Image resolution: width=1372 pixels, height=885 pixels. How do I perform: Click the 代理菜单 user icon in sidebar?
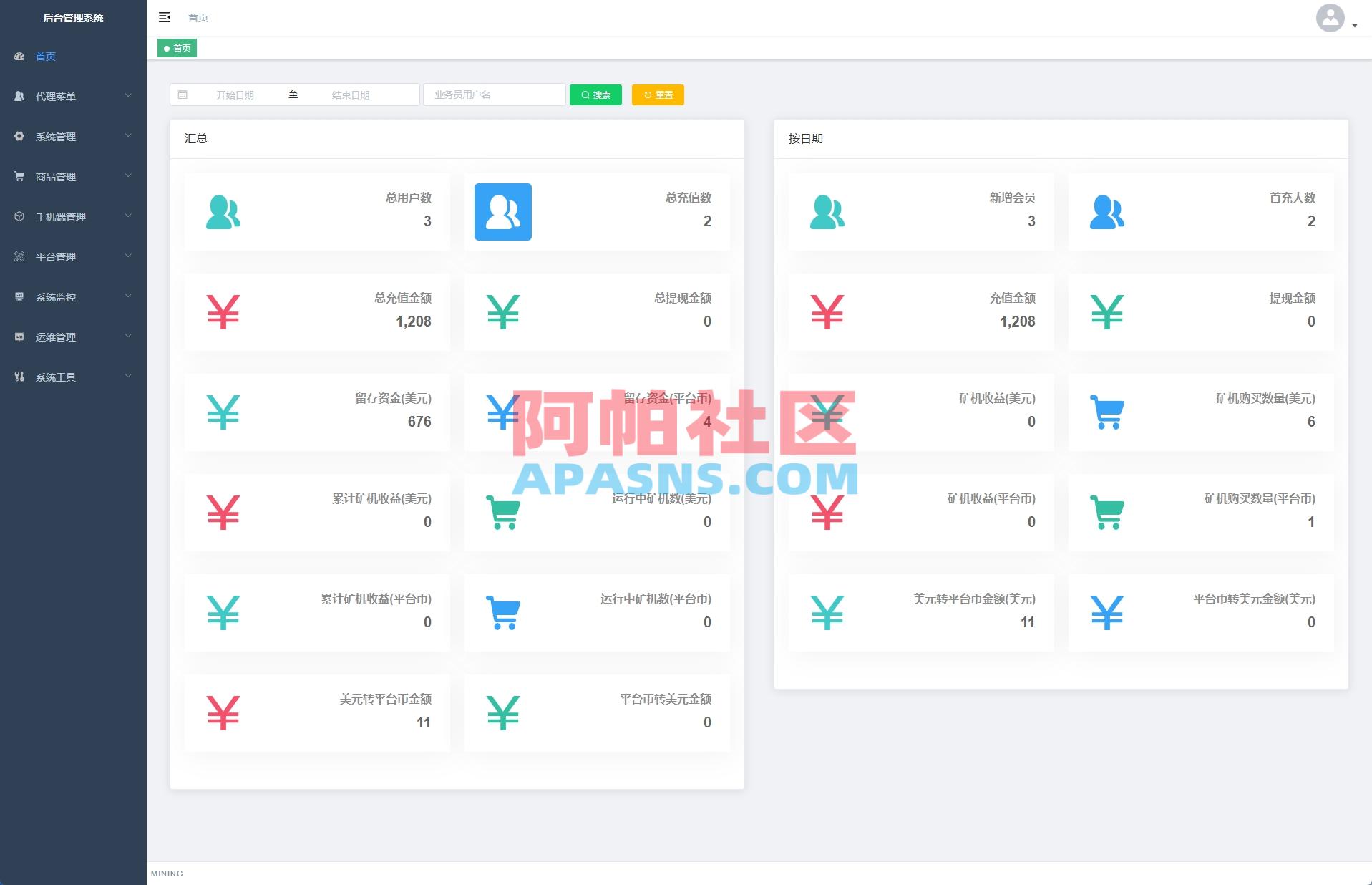coord(19,96)
